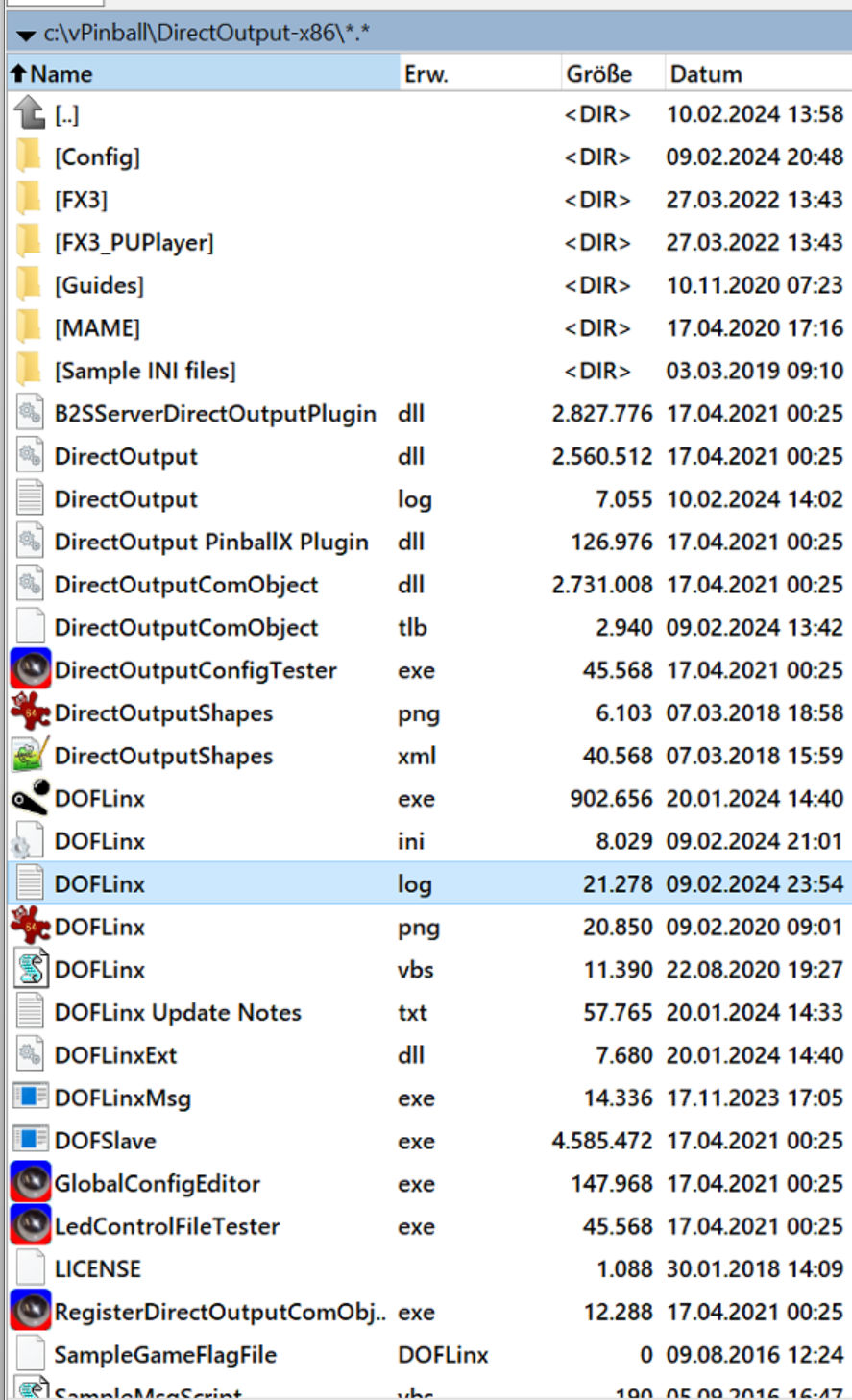This screenshot has width=852, height=1400.
Task: Click the RegisterDirectOutputComObj exe icon
Action: point(30,1311)
